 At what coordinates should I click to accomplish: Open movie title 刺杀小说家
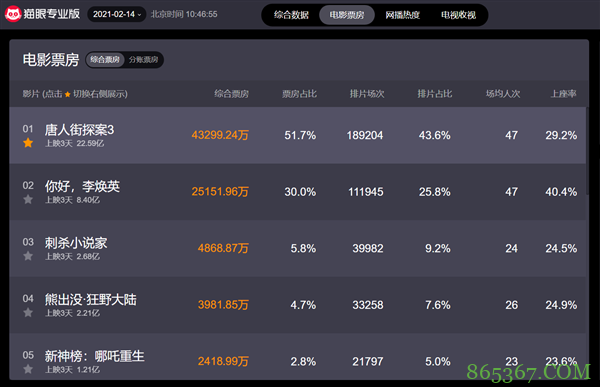(76, 243)
